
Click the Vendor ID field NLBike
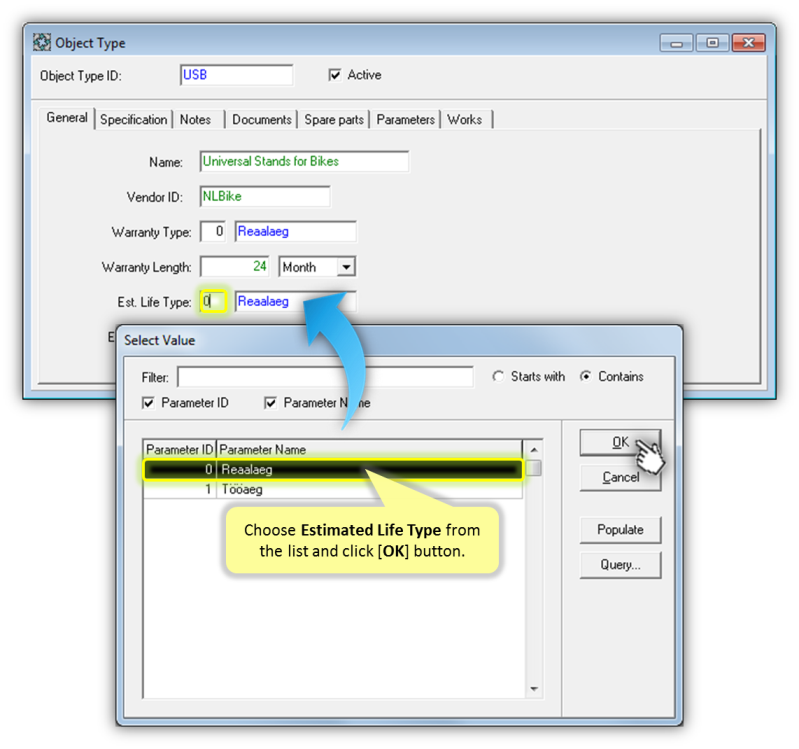(x=265, y=197)
